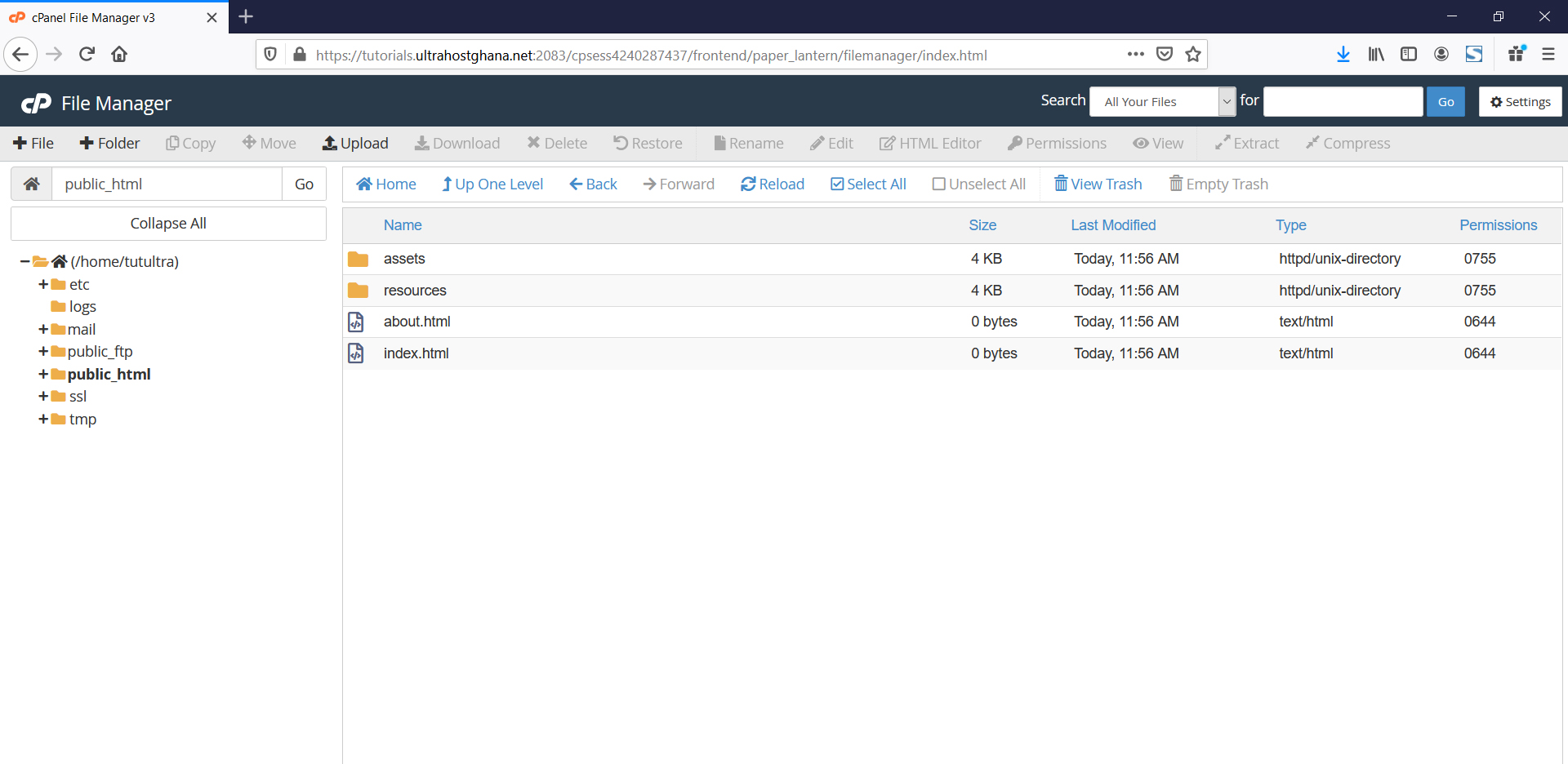Click the Copy toolbar button

pyautogui.click(x=191, y=143)
